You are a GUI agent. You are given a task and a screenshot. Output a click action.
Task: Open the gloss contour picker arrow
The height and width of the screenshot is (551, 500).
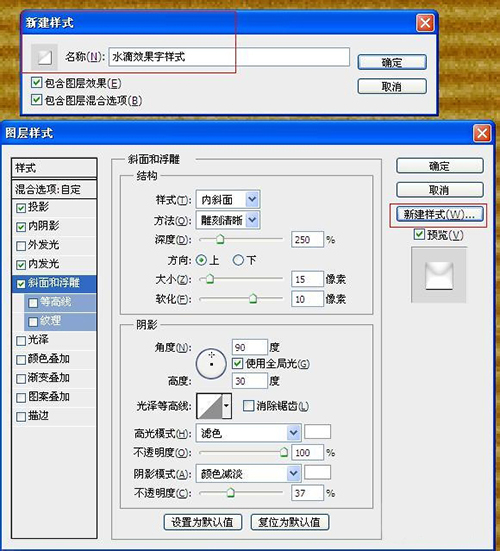(227, 406)
